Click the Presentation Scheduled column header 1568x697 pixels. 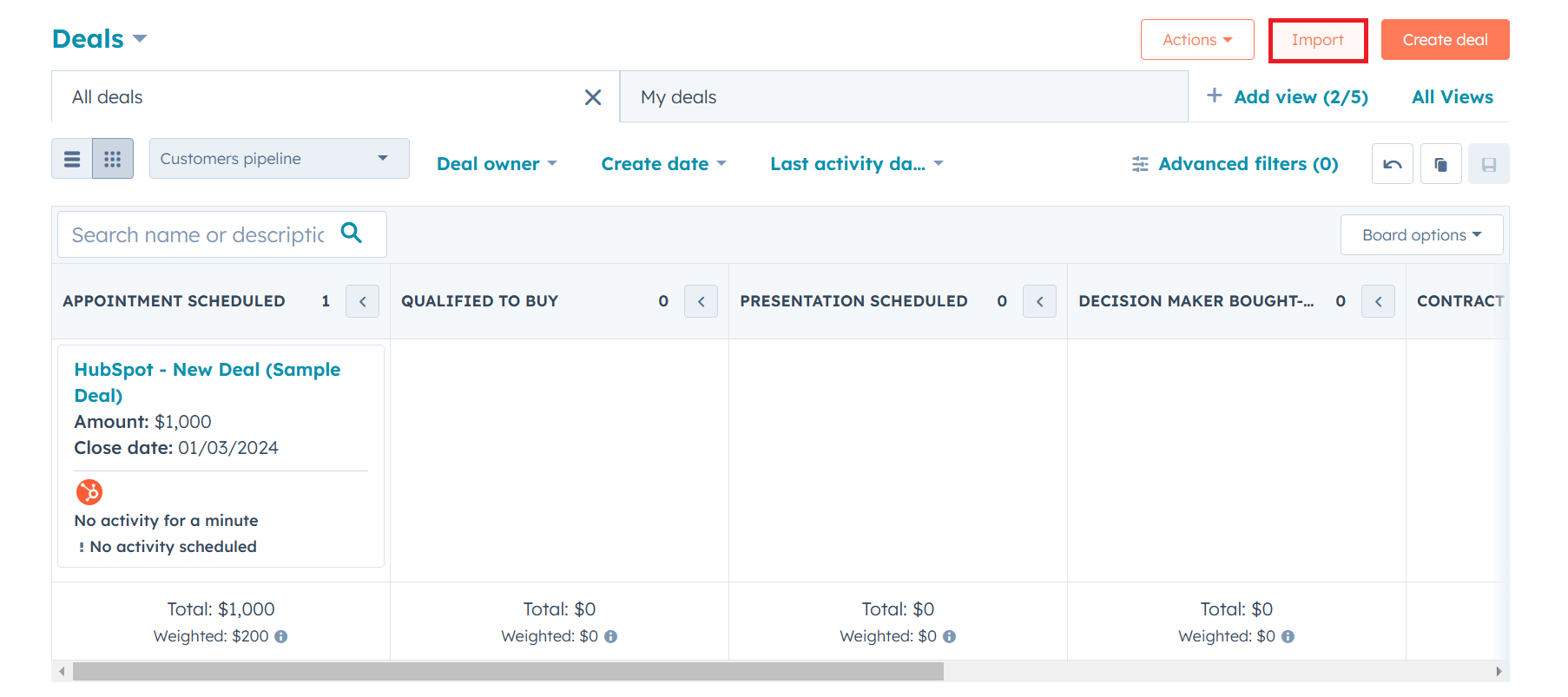pyautogui.click(x=853, y=301)
